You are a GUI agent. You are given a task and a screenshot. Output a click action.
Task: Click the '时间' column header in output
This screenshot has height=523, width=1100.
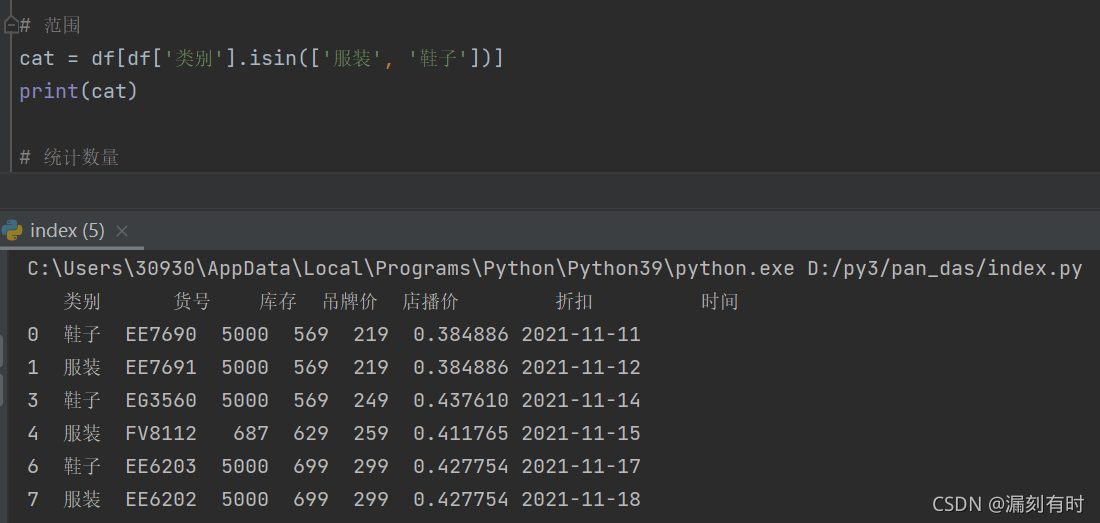pos(720,302)
